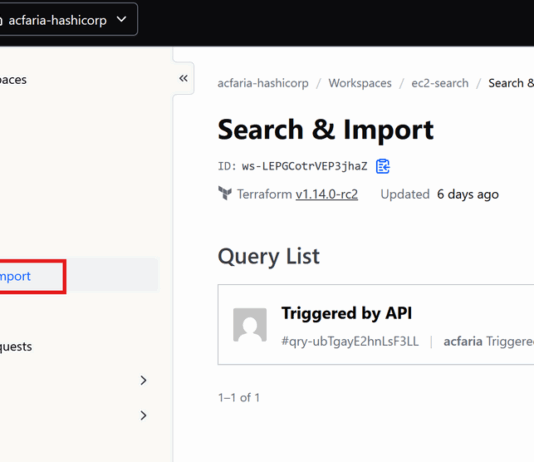Click the user avatar in the query row
The height and width of the screenshot is (462, 534).
(250, 325)
